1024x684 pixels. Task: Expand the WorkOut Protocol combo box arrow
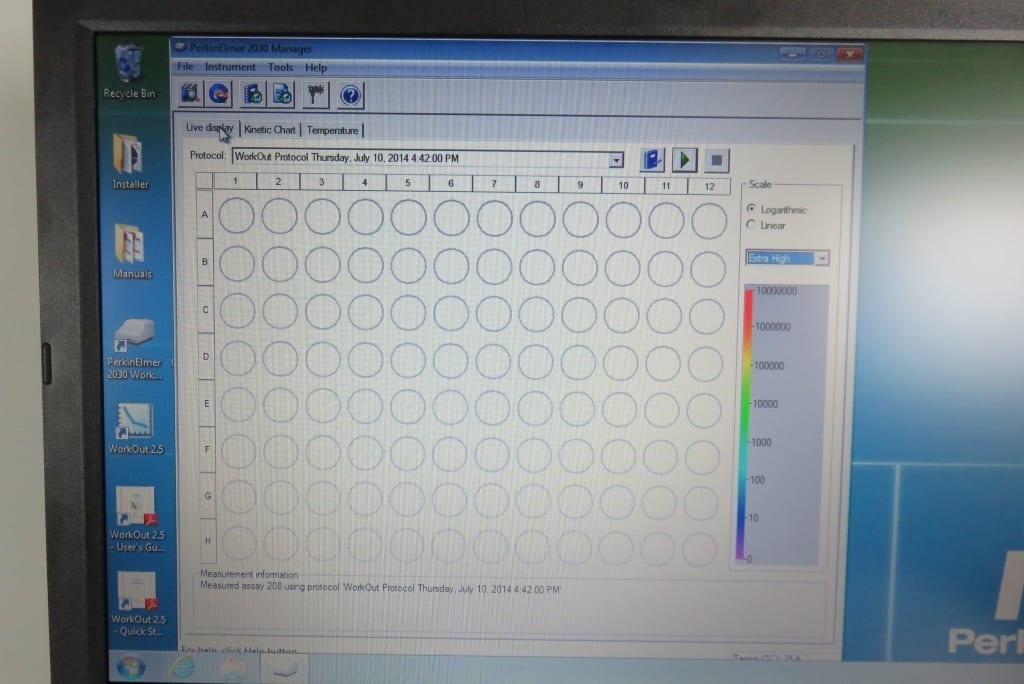click(617, 160)
